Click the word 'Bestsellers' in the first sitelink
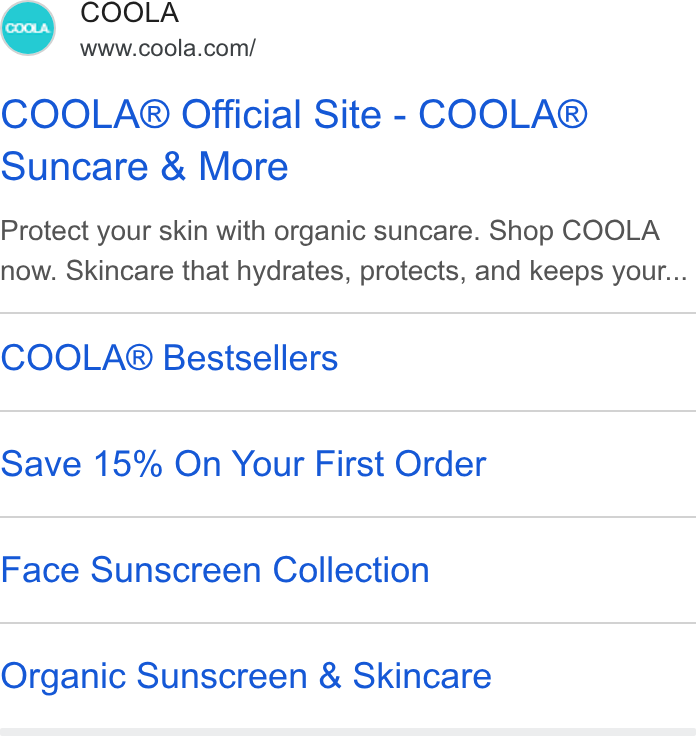 coord(250,358)
